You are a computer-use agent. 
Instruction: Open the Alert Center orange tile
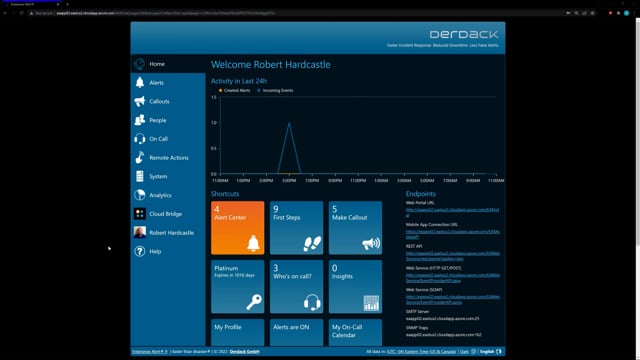coord(238,228)
